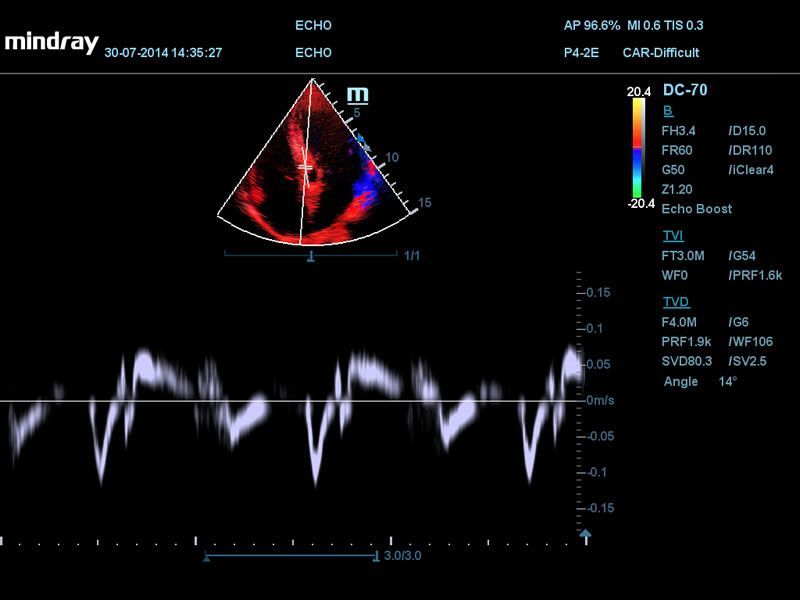Click the upper ECHO label

click(x=313, y=26)
